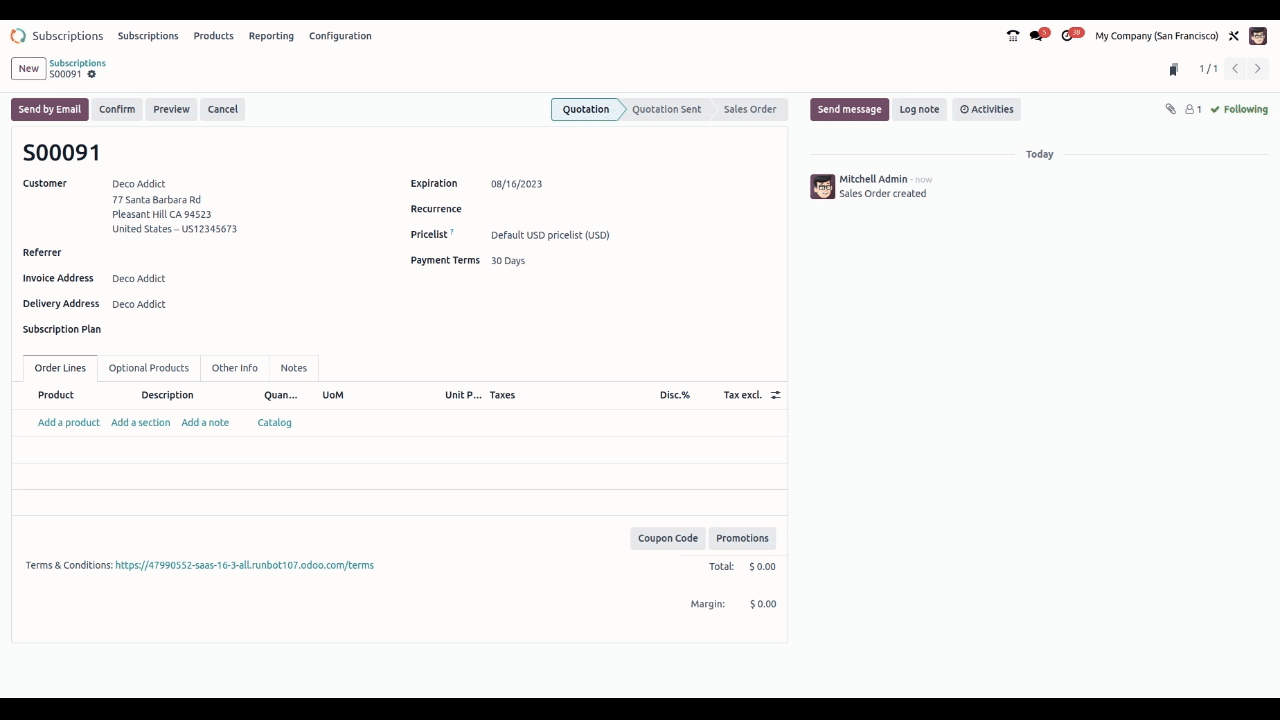This screenshot has height=720, width=1280.
Task: Open the chat conversations icon
Action: tap(1036, 36)
